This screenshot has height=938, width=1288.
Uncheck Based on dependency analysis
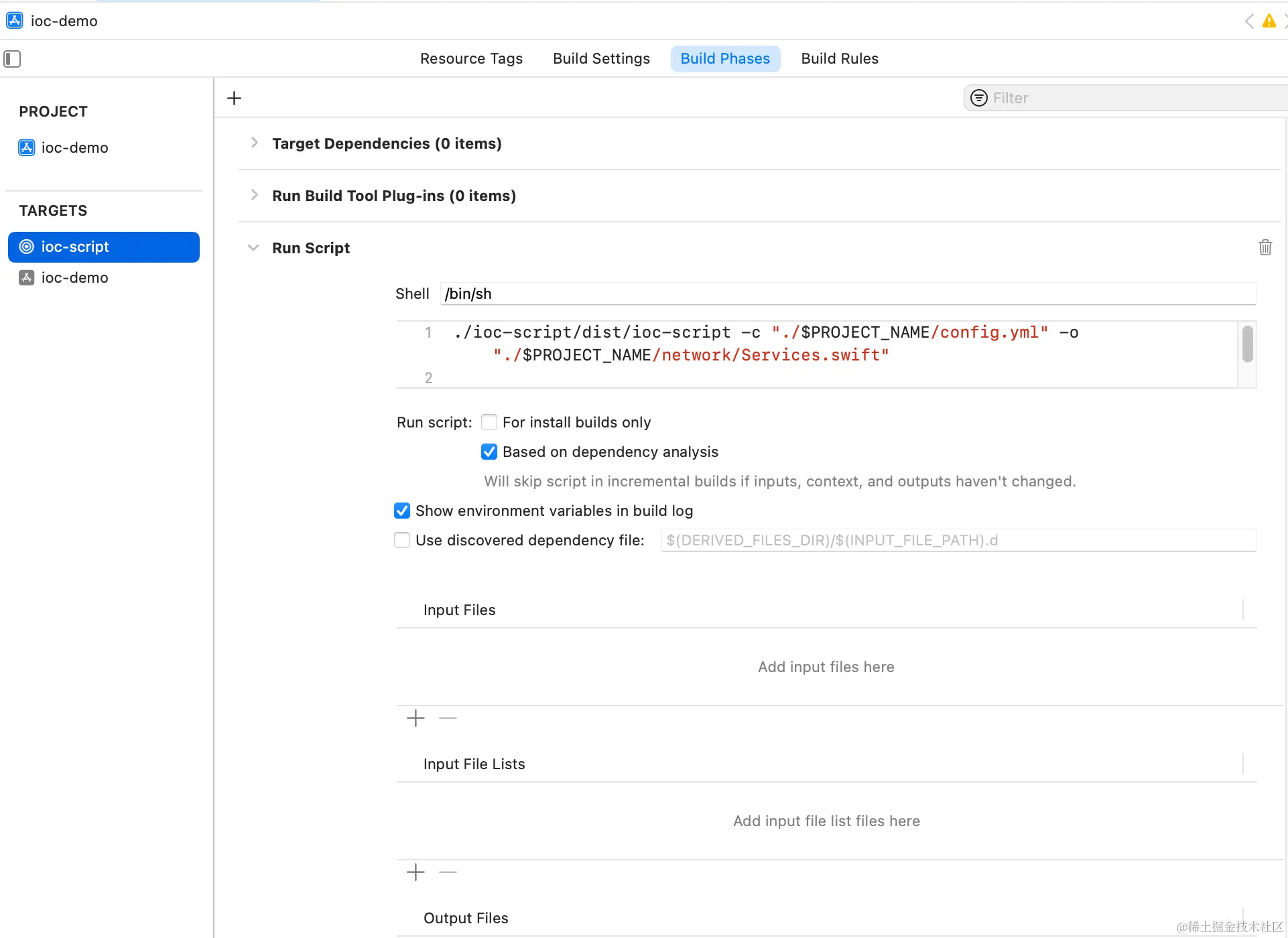click(489, 452)
